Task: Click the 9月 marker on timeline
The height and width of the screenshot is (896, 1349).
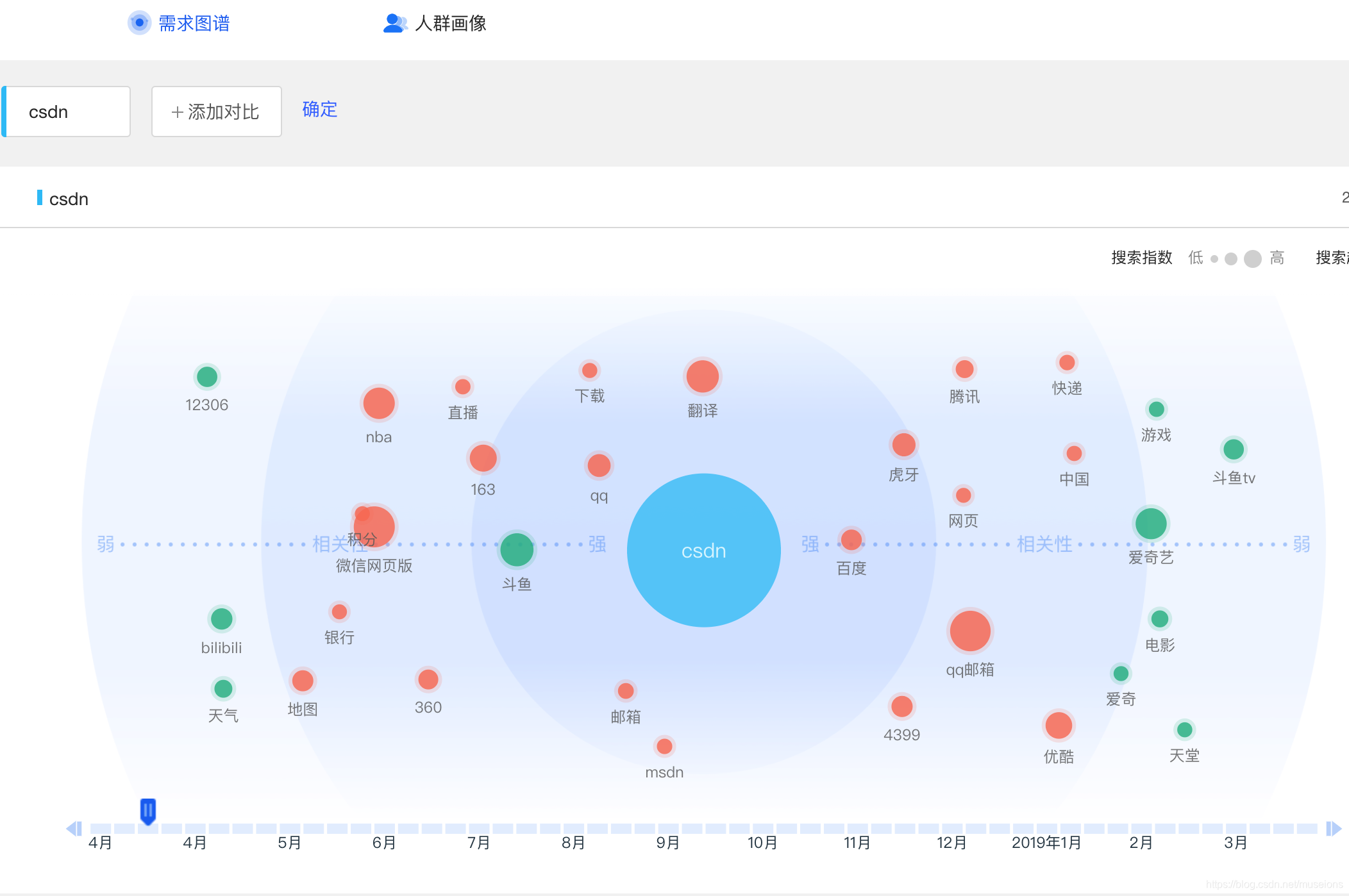Action: point(667,842)
